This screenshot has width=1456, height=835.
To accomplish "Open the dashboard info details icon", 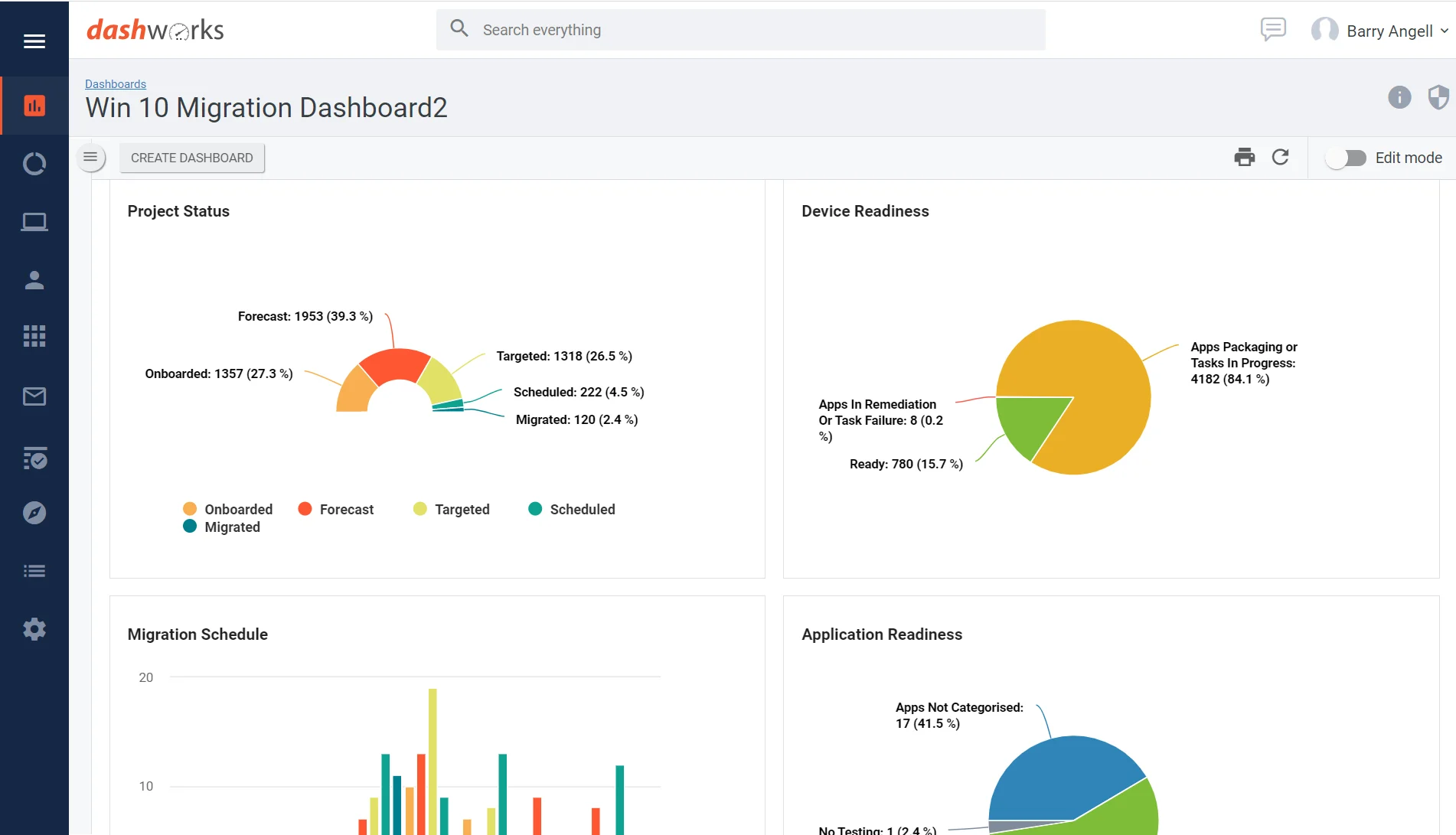I will pos(1399,97).
